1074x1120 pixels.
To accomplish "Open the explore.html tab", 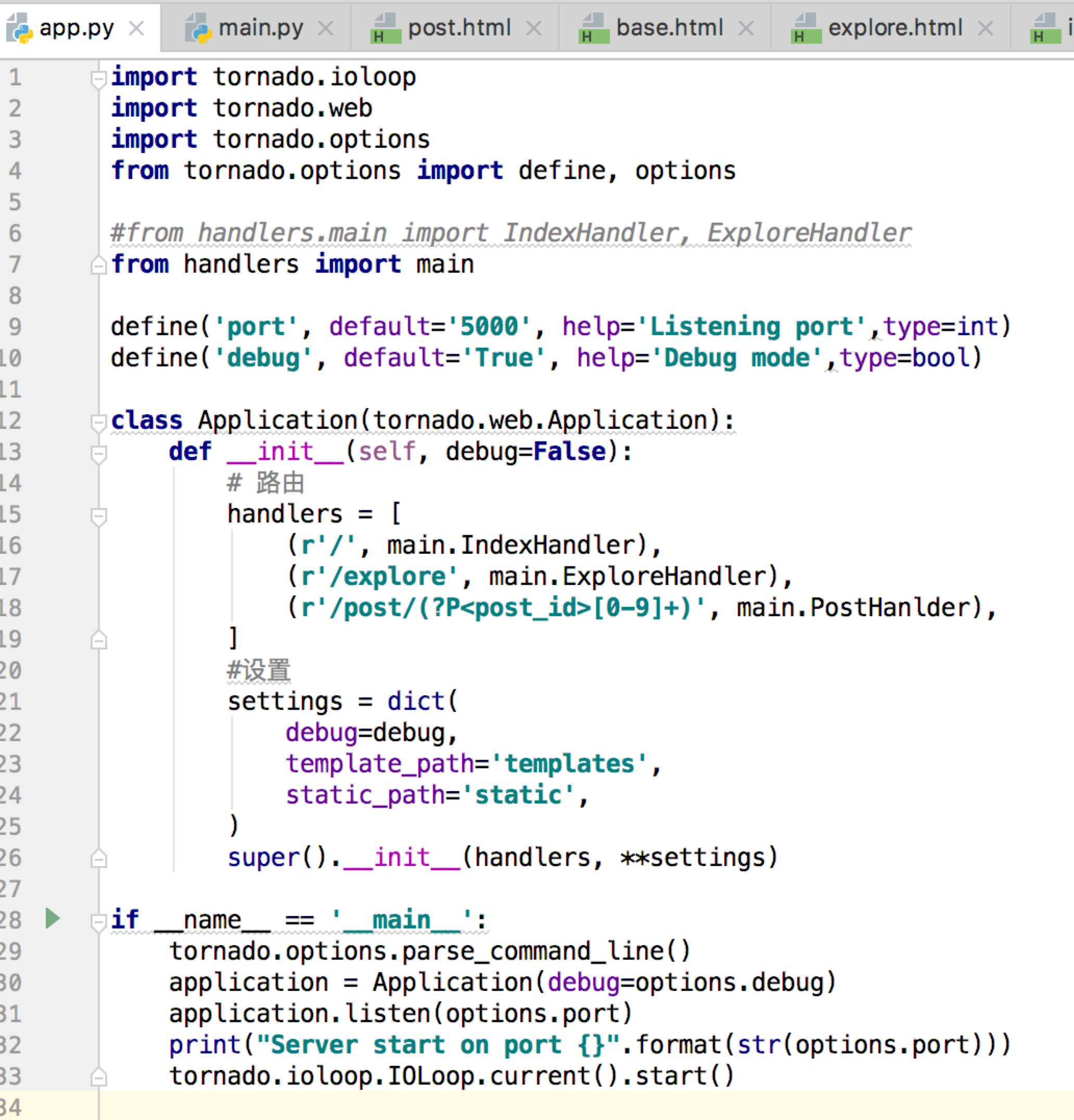I will click(894, 28).
